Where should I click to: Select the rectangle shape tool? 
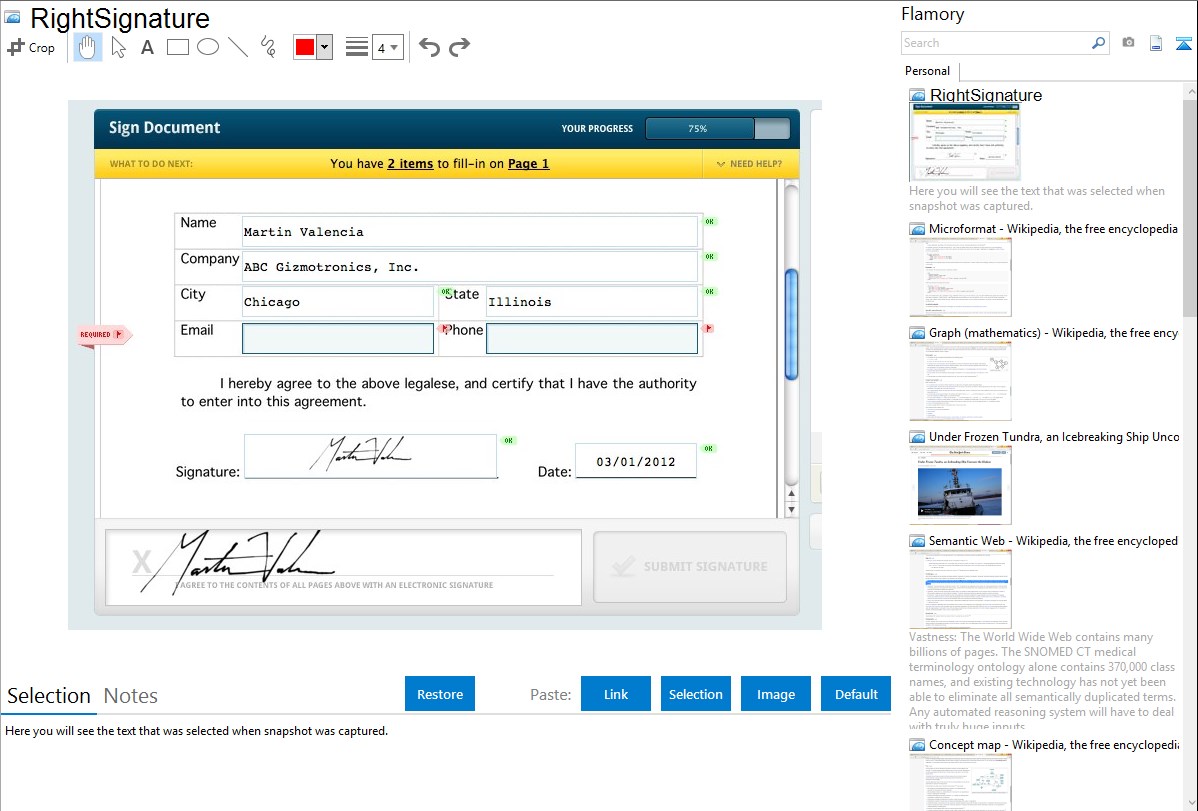(177, 47)
